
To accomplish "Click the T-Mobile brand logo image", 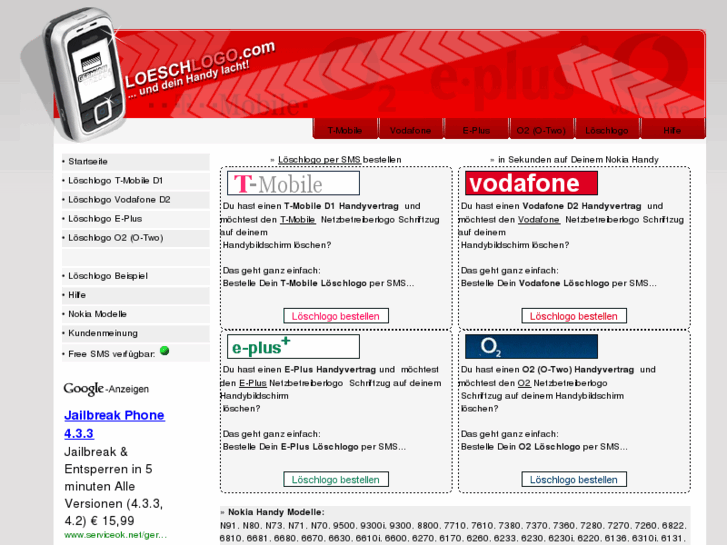I will click(293, 183).
